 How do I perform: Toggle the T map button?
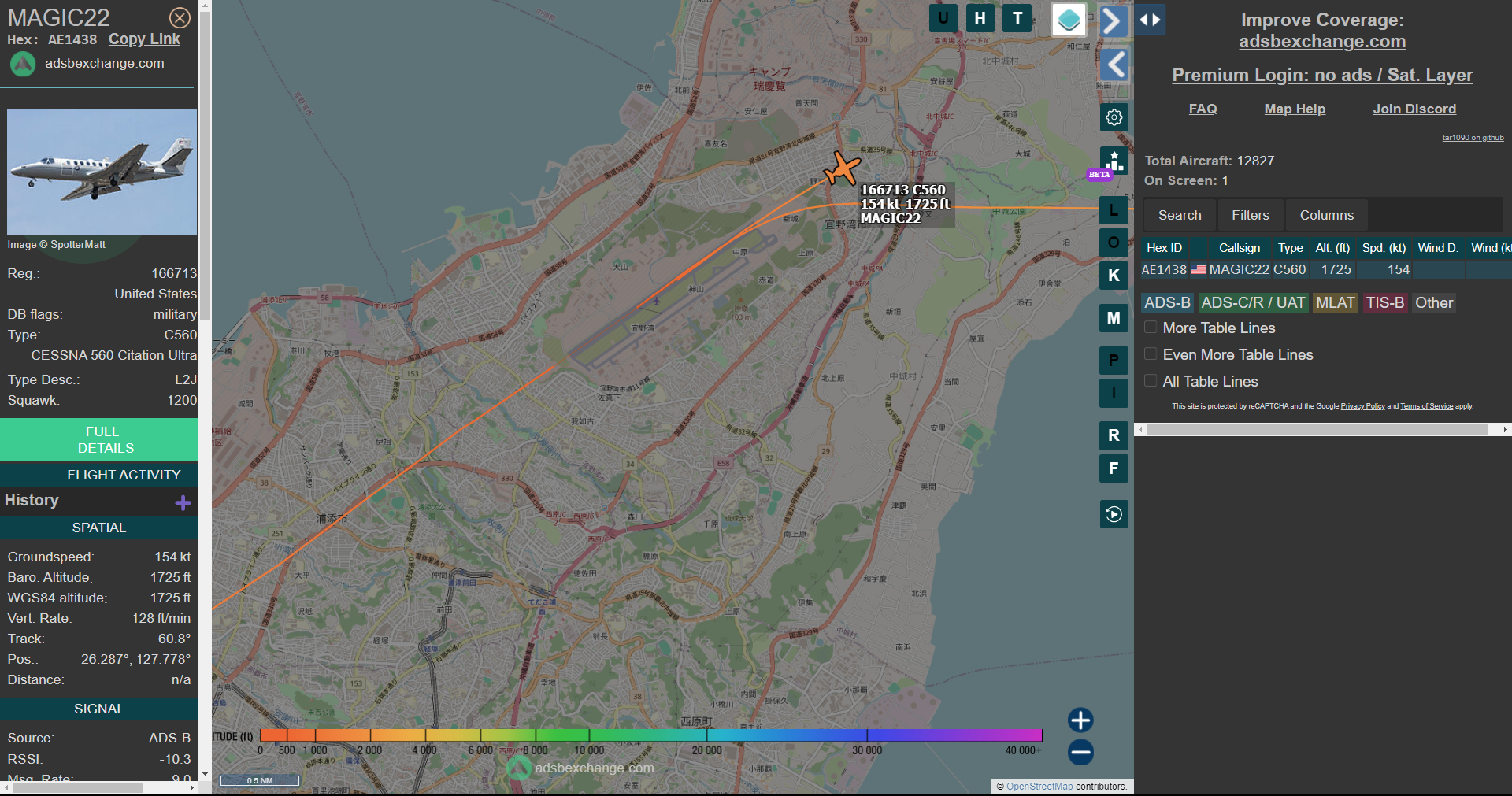1017,18
